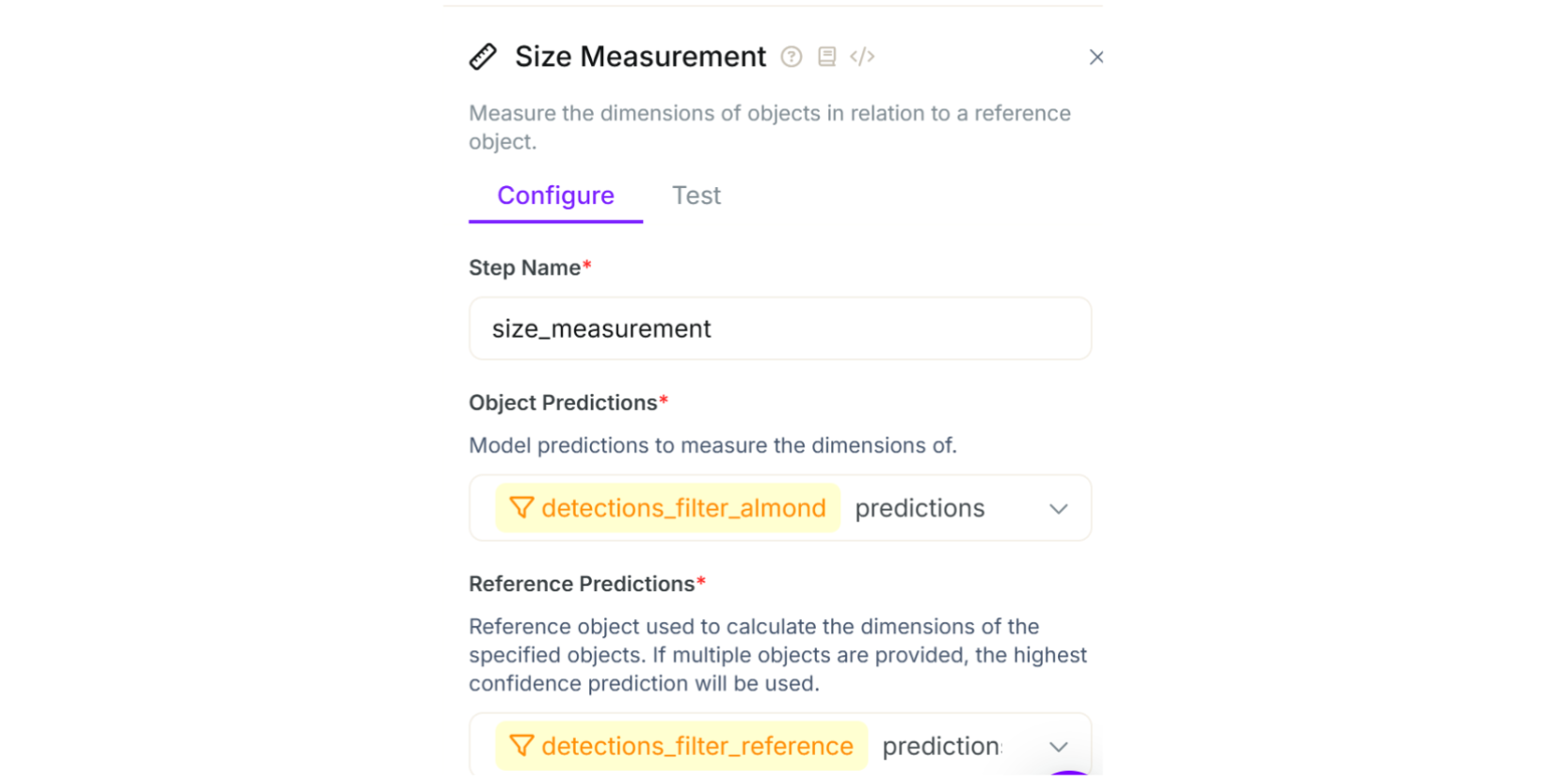Image resolution: width=1568 pixels, height=781 pixels.
Task: Click "prediction" text in Reference Predictions selector
Action: point(941,746)
